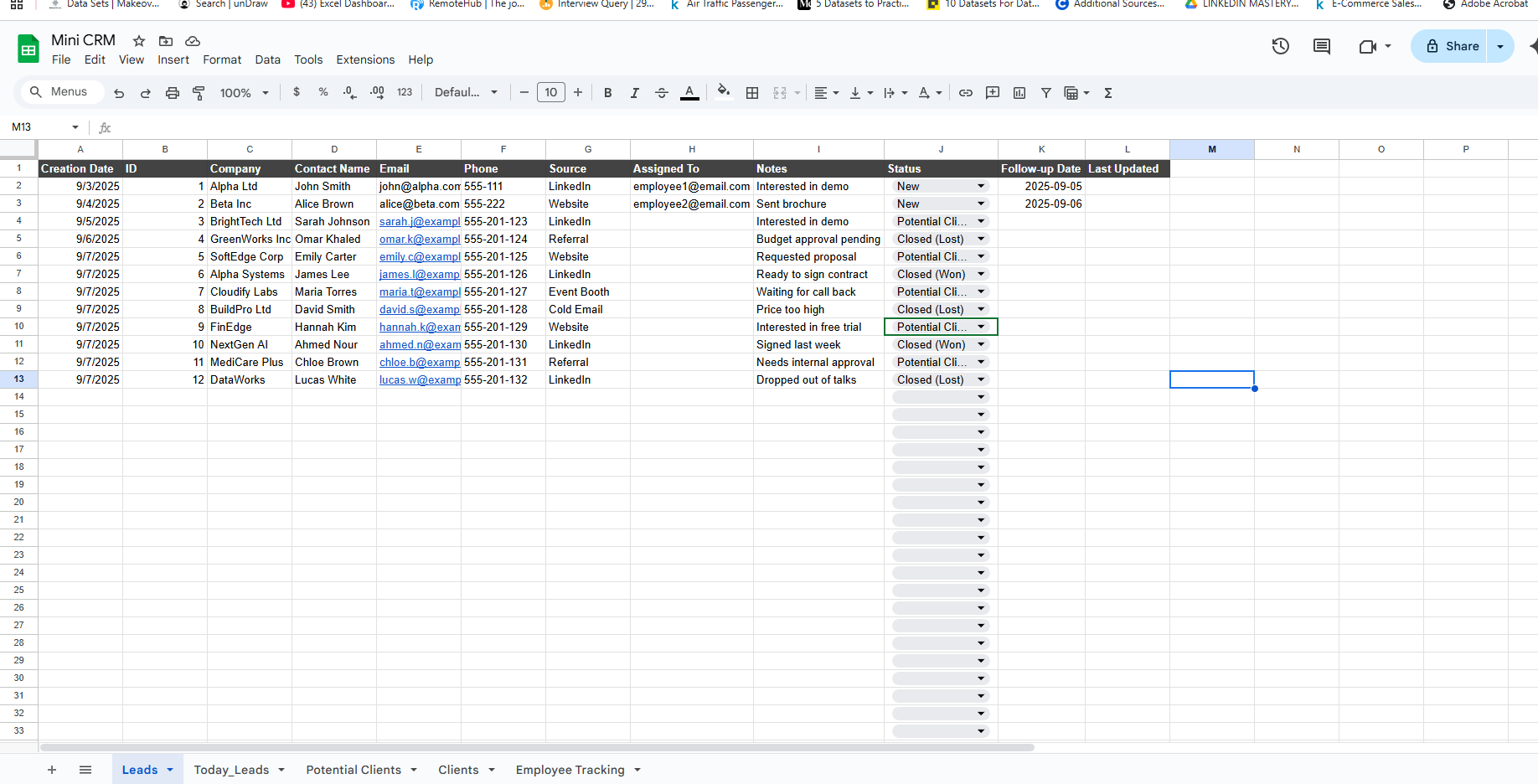Open the text color swatch
Image resolution: width=1538 pixels, height=784 pixels.
point(689,92)
